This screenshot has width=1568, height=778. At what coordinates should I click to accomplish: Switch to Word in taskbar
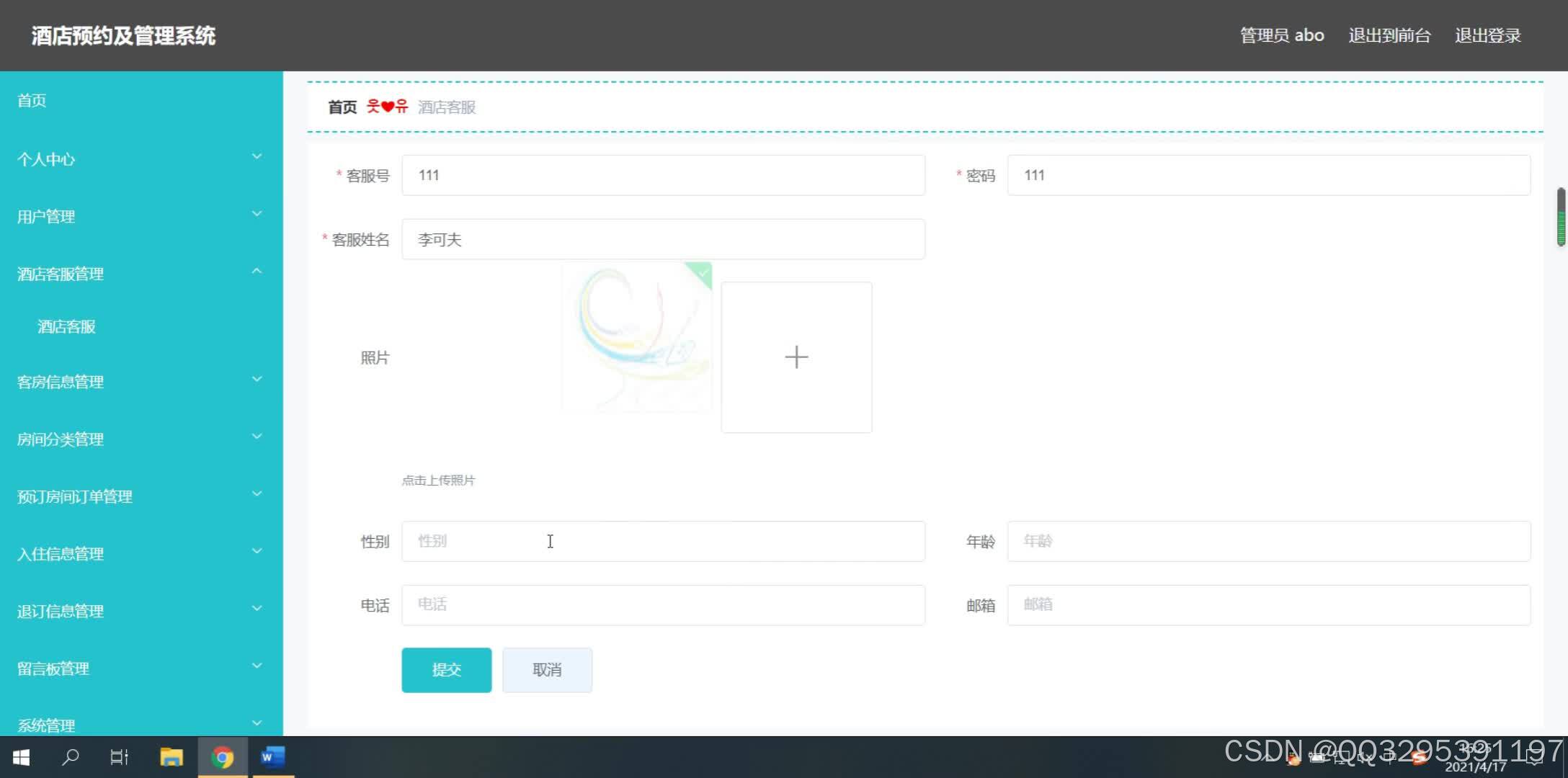[x=272, y=757]
